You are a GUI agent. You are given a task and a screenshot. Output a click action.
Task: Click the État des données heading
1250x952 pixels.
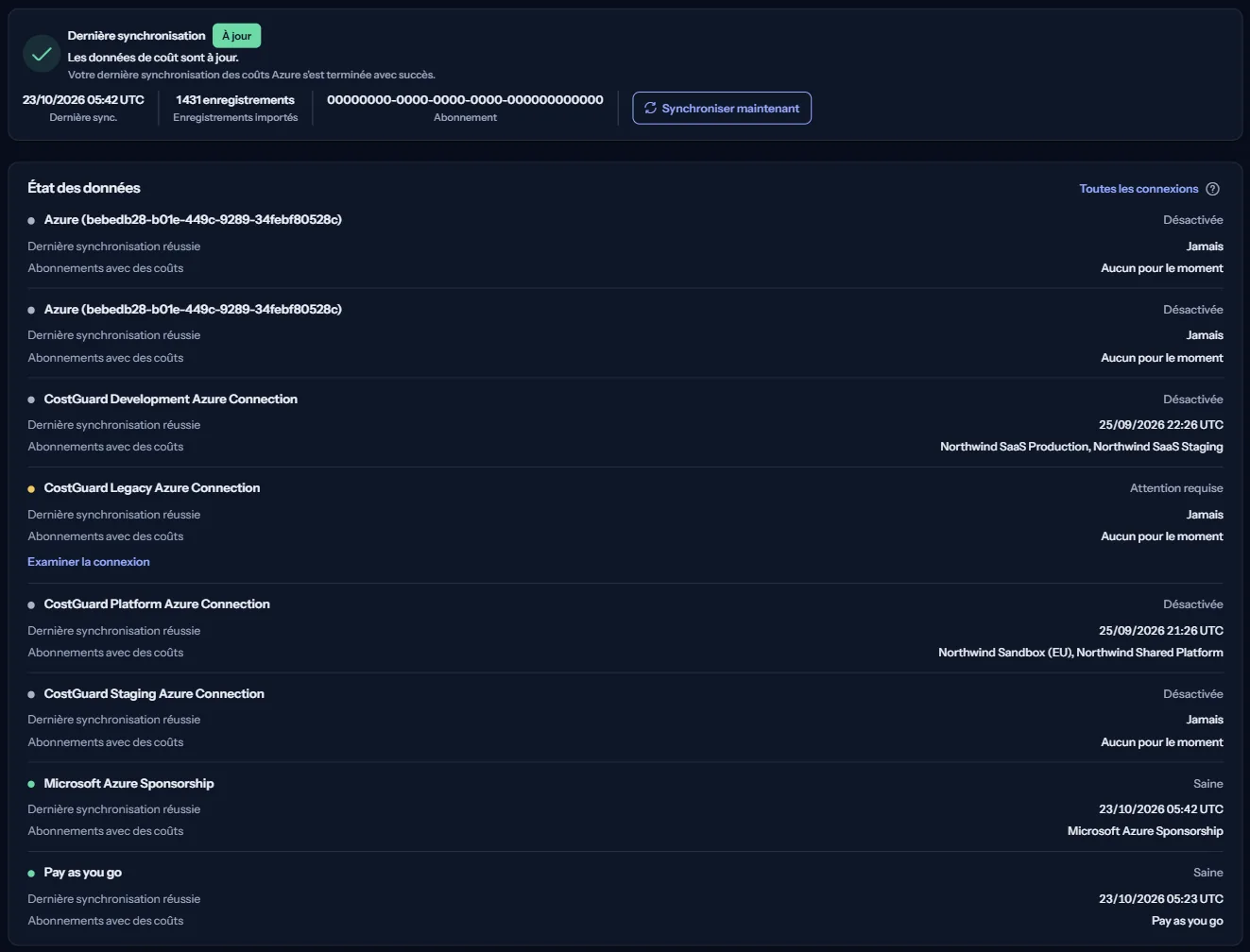point(84,188)
